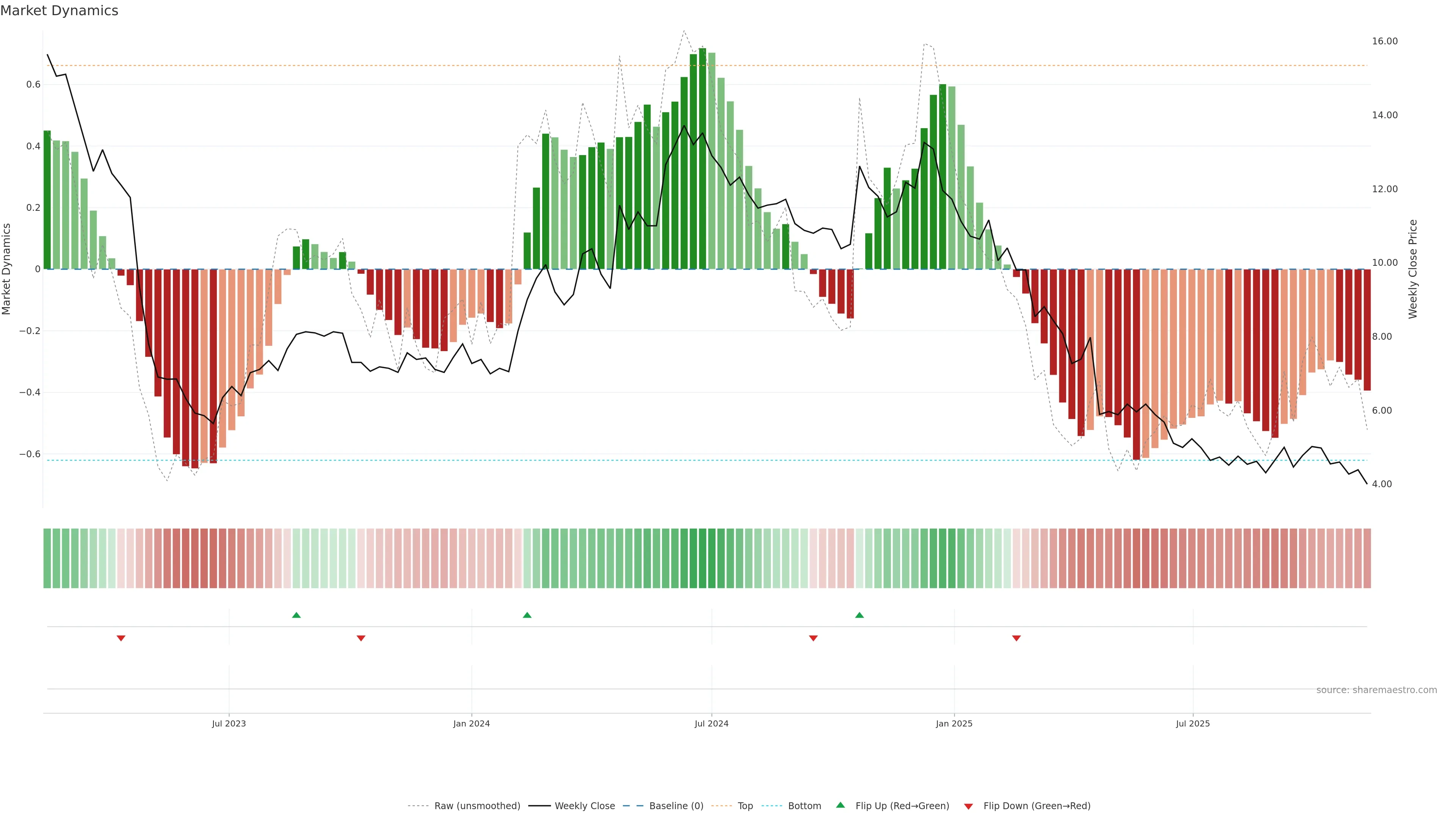
Task: Click the Jul 2024 x-axis label
Action: point(711,723)
